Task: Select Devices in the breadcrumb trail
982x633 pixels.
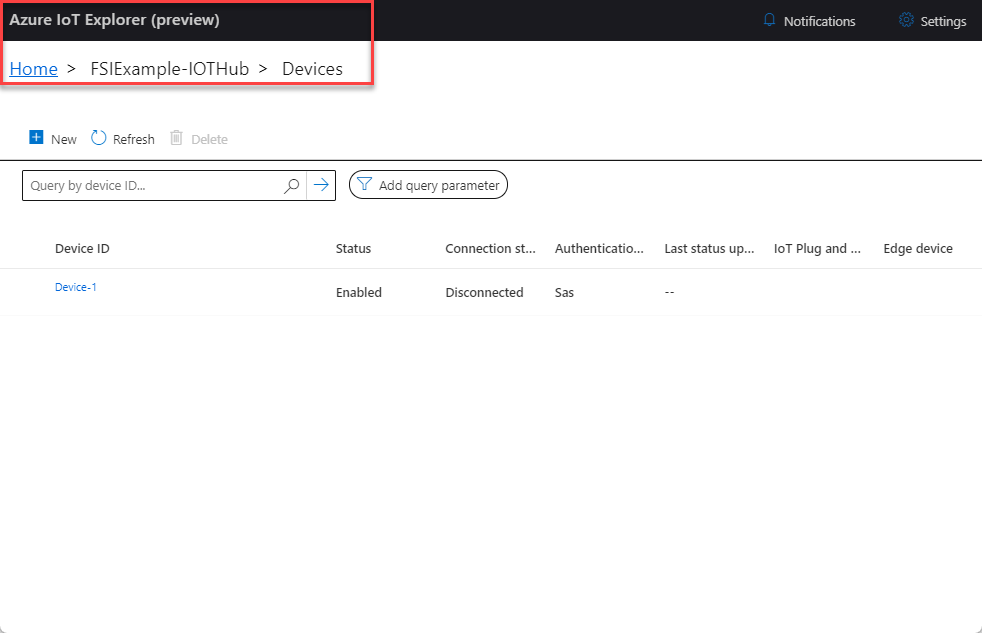Action: [x=312, y=68]
